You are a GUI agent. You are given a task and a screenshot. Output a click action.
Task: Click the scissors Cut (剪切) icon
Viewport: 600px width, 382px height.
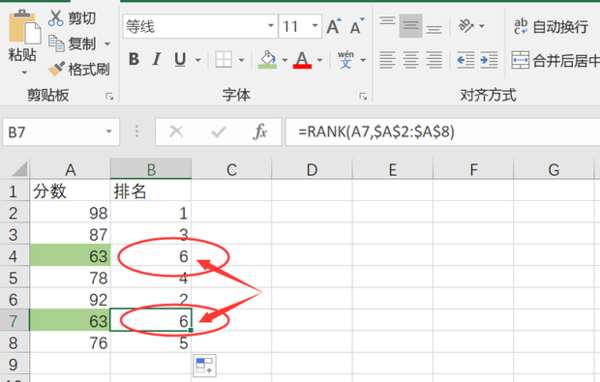click(56, 18)
